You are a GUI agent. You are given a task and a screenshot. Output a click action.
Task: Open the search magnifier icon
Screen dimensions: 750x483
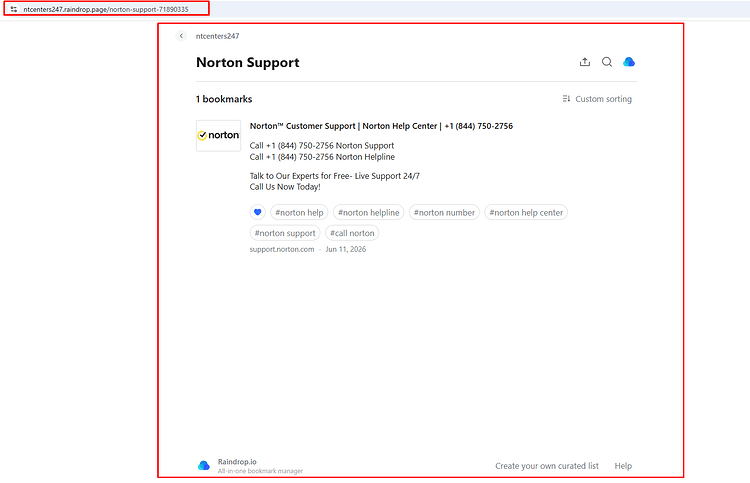pos(607,62)
